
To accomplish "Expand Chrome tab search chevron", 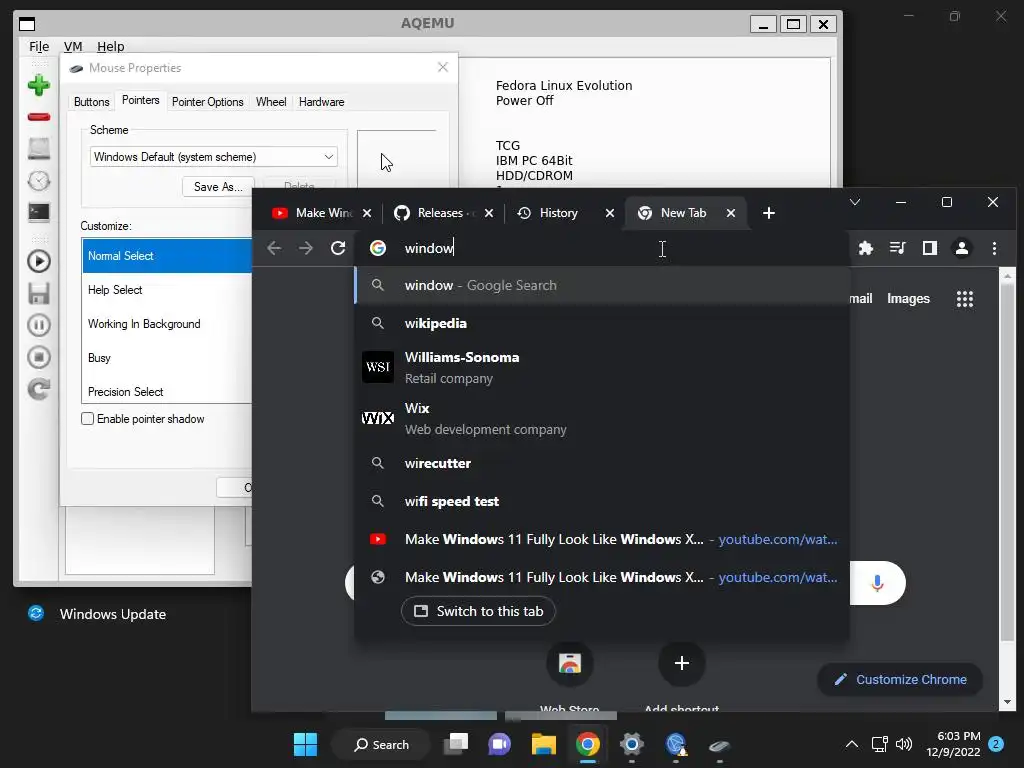I will pos(854,202).
